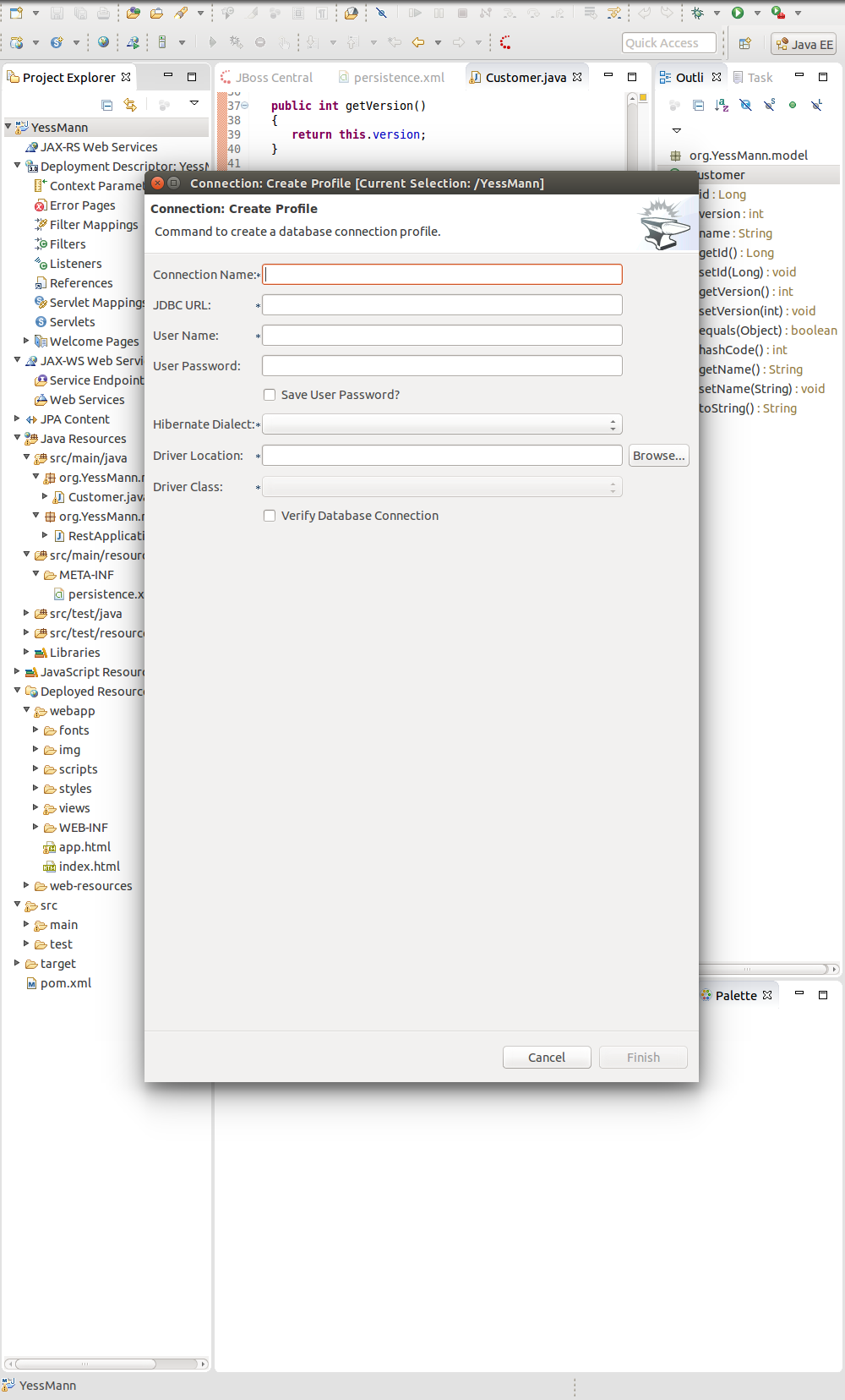Click the User Password field
Image resolution: width=845 pixels, height=1400 pixels.
click(442, 366)
